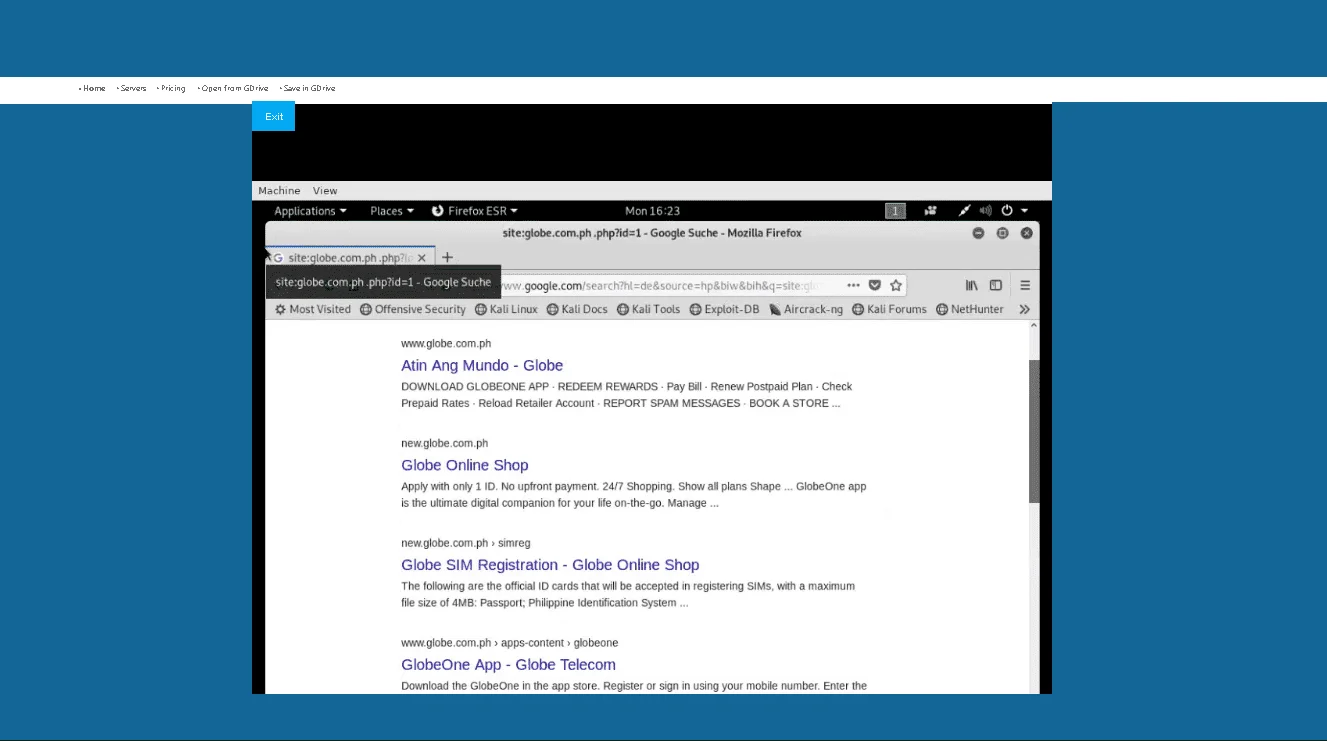Click the Google favicon on the tab
Image resolution: width=1327 pixels, height=741 pixels.
click(278, 258)
